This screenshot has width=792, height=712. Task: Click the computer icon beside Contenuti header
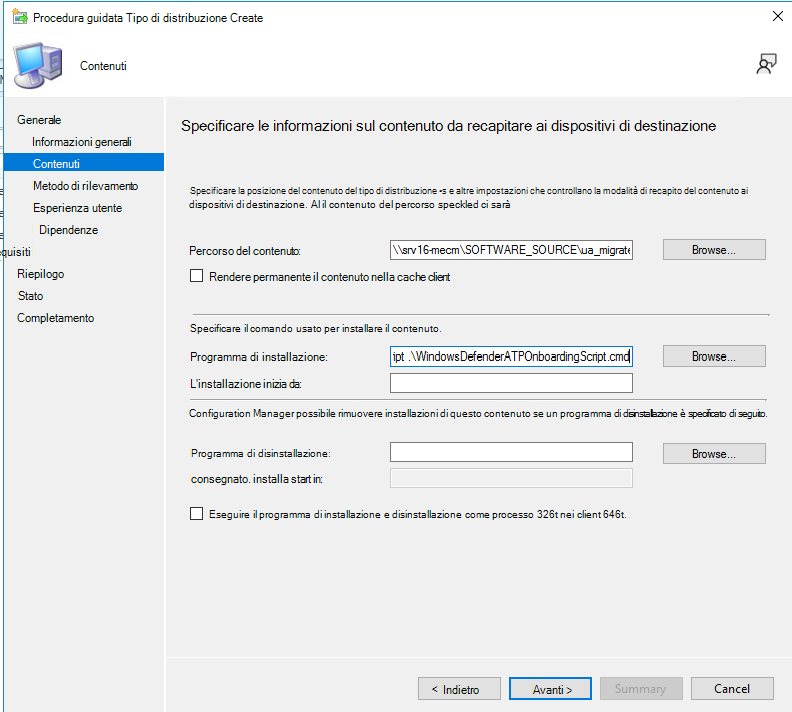(x=38, y=65)
